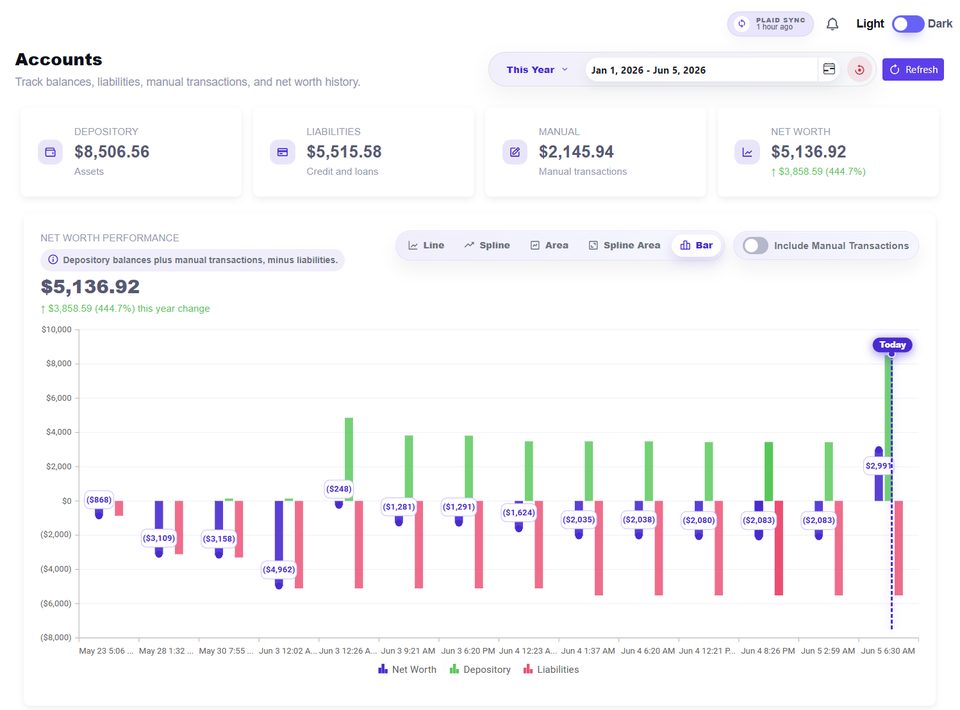This screenshot has height=710, width=960.
Task: Click the Plaid Sync status icon
Action: pyautogui.click(x=741, y=24)
